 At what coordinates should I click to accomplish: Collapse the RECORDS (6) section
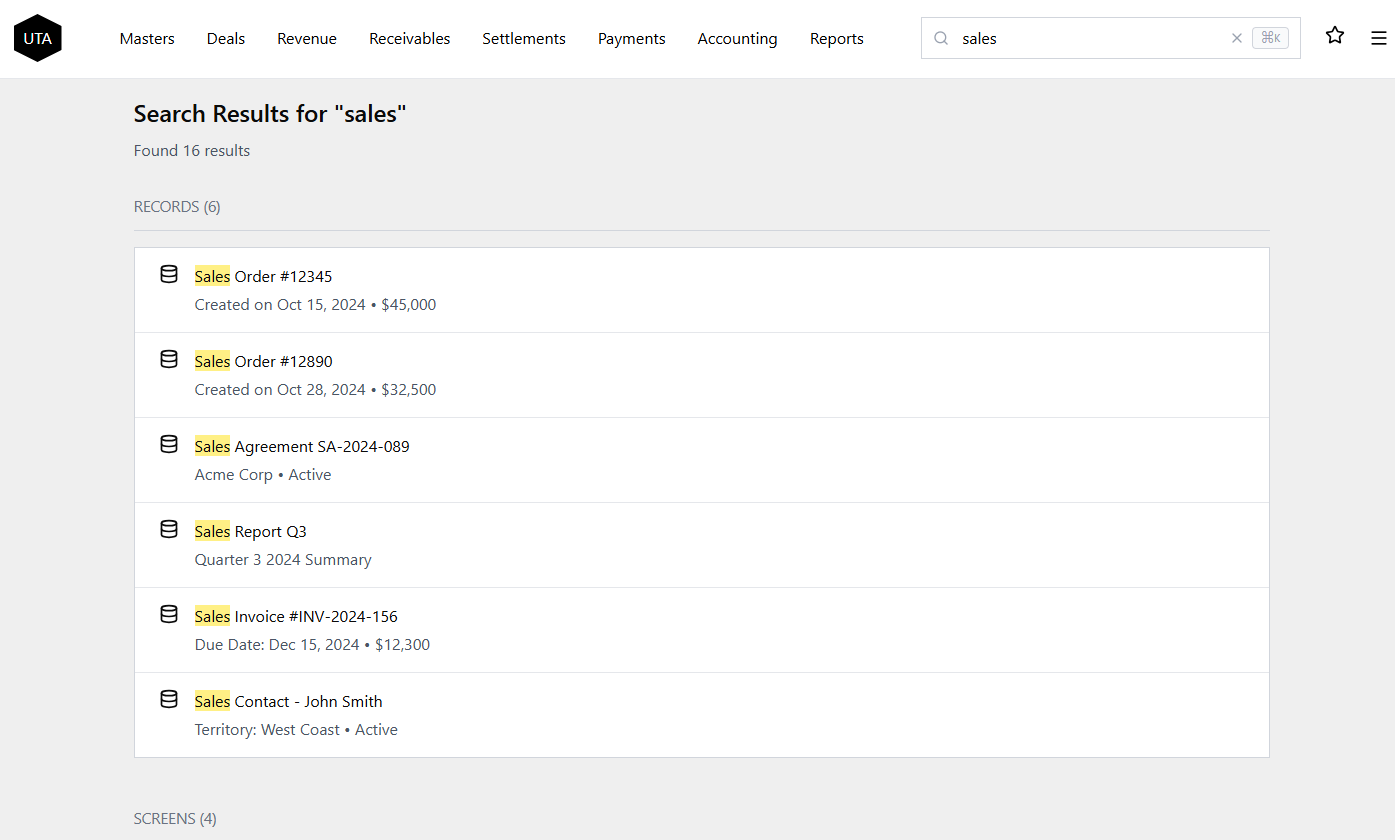point(177,206)
